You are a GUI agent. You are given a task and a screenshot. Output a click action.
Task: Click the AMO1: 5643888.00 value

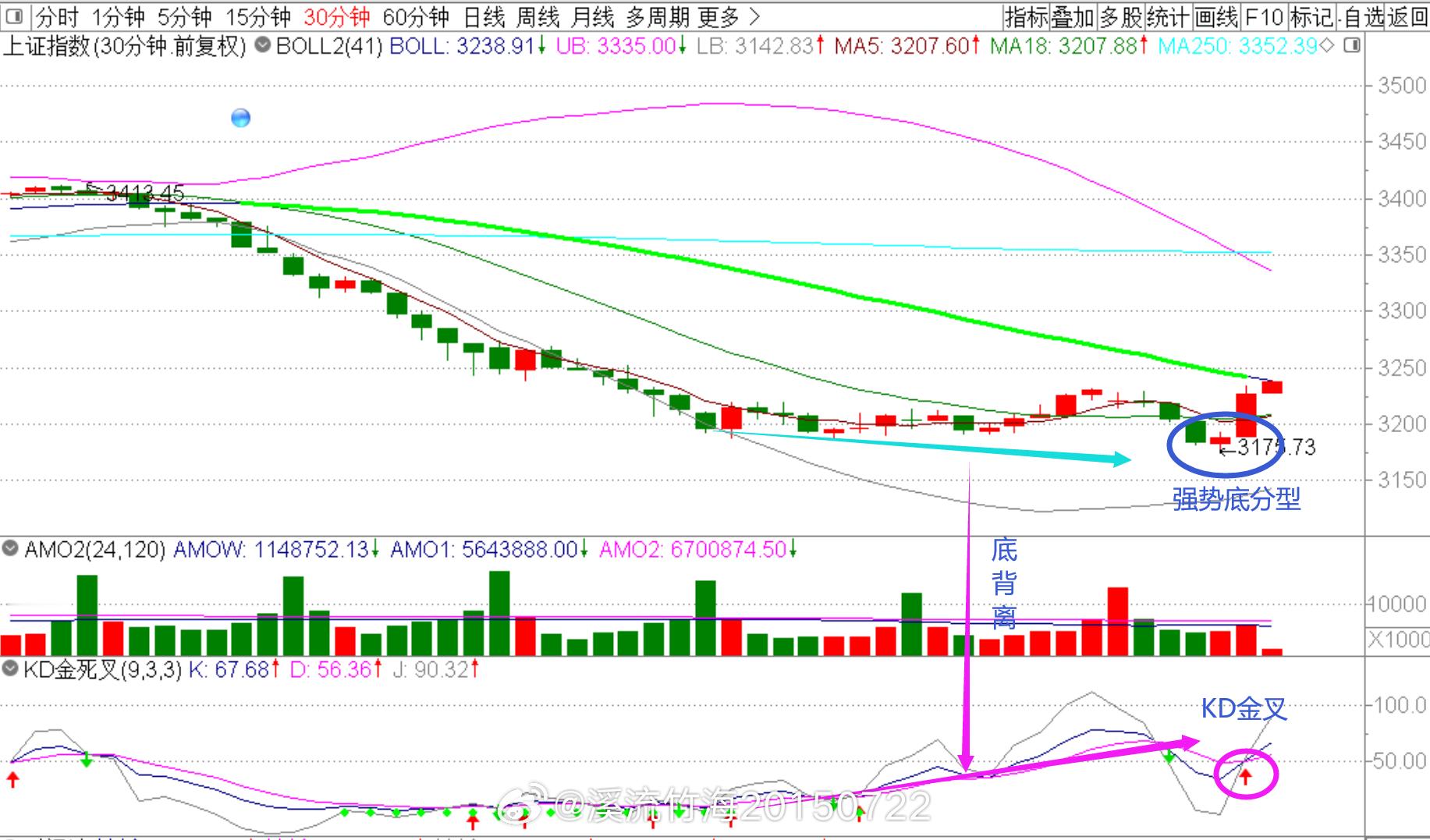coord(489,549)
